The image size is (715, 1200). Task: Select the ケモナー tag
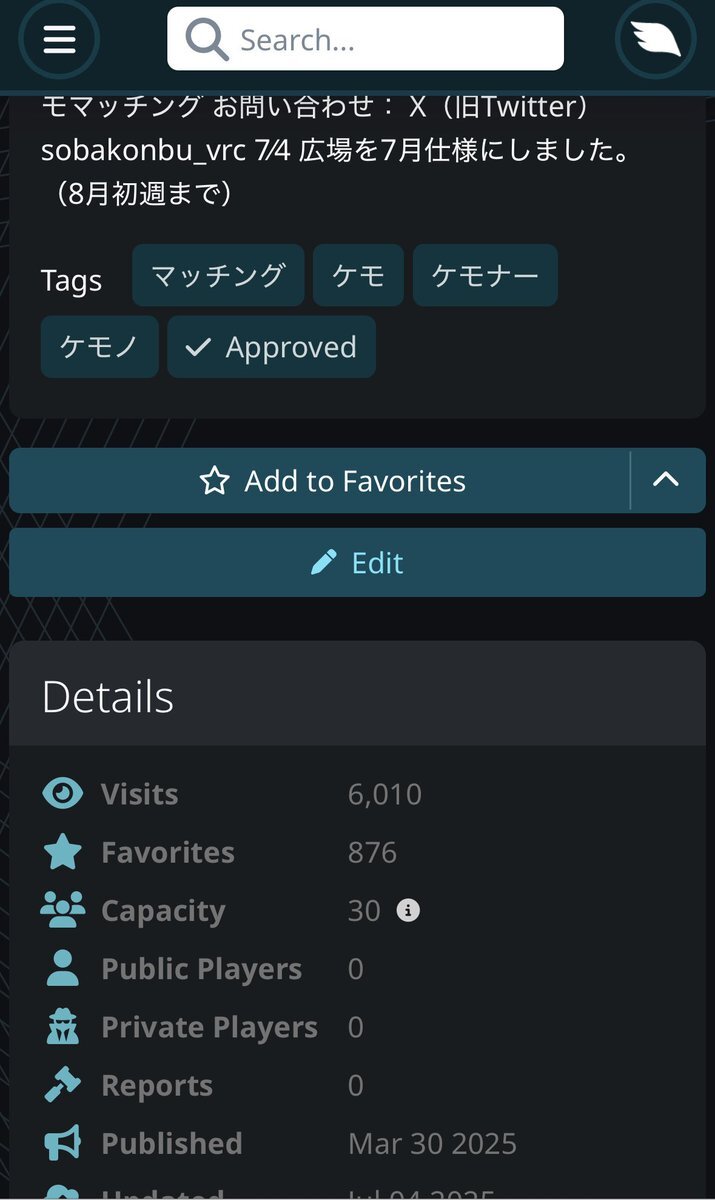[x=485, y=275]
